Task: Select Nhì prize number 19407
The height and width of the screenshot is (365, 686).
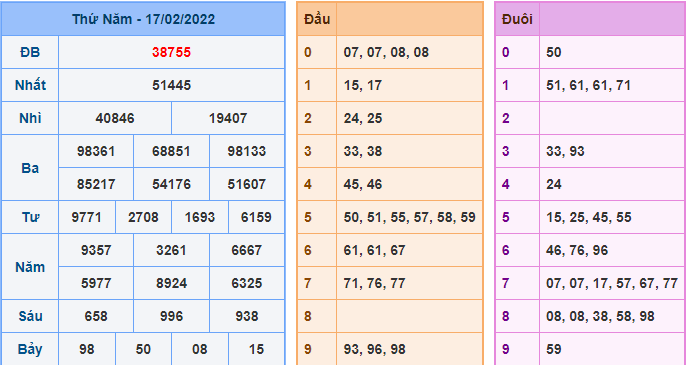Action: tap(228, 118)
